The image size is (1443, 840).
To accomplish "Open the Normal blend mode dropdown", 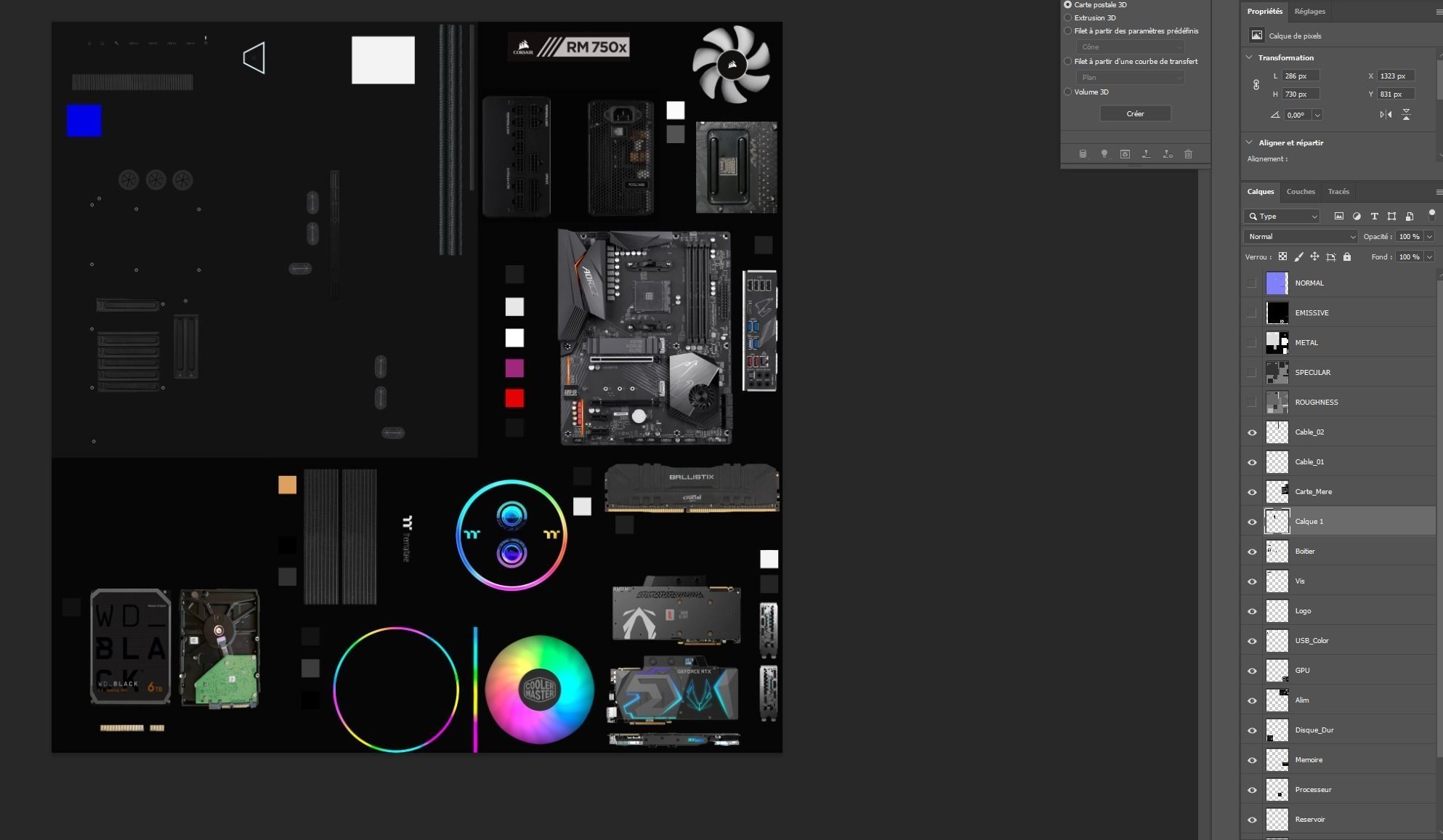I will [1301, 236].
